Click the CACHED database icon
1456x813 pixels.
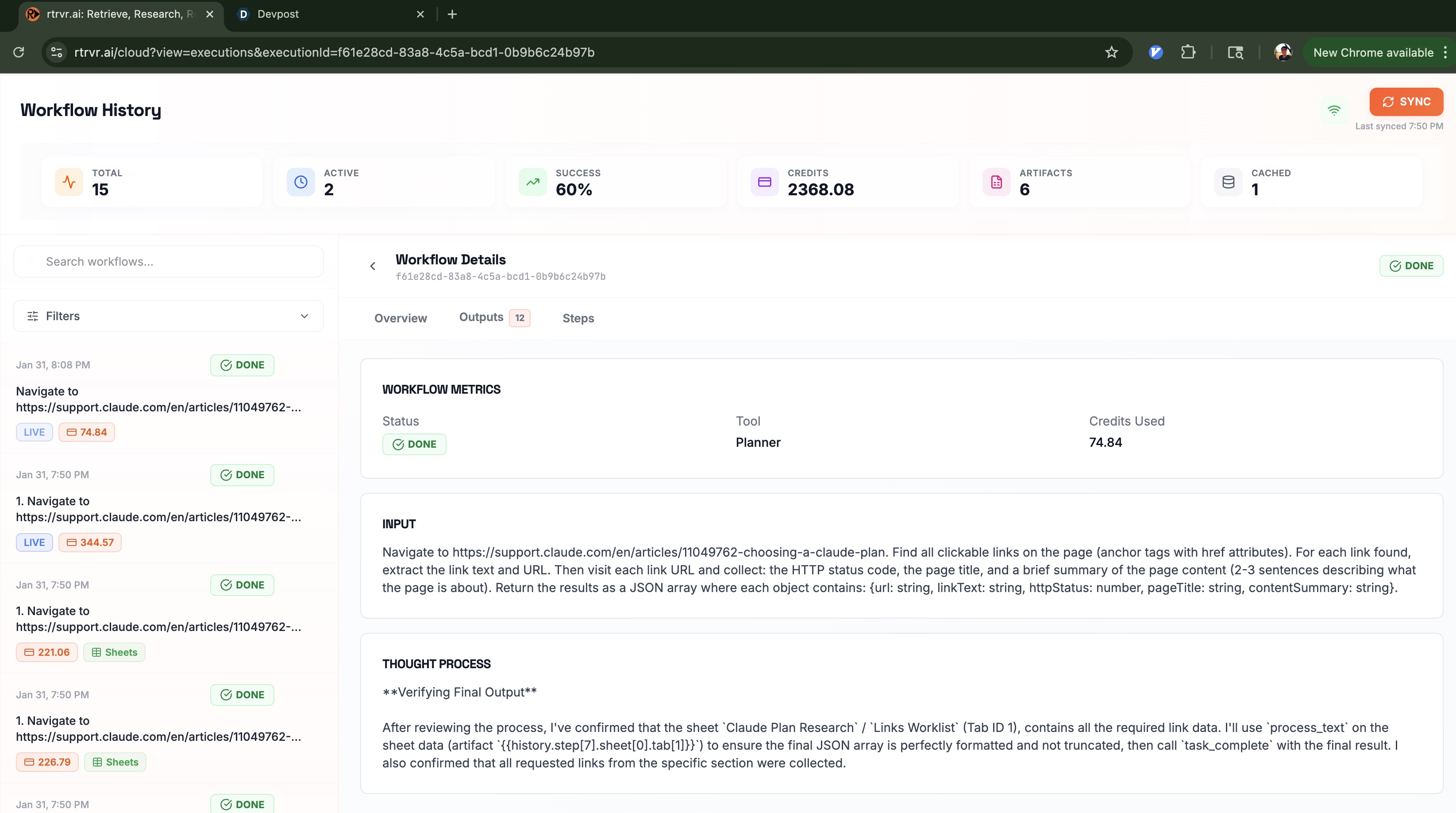[x=1228, y=182]
